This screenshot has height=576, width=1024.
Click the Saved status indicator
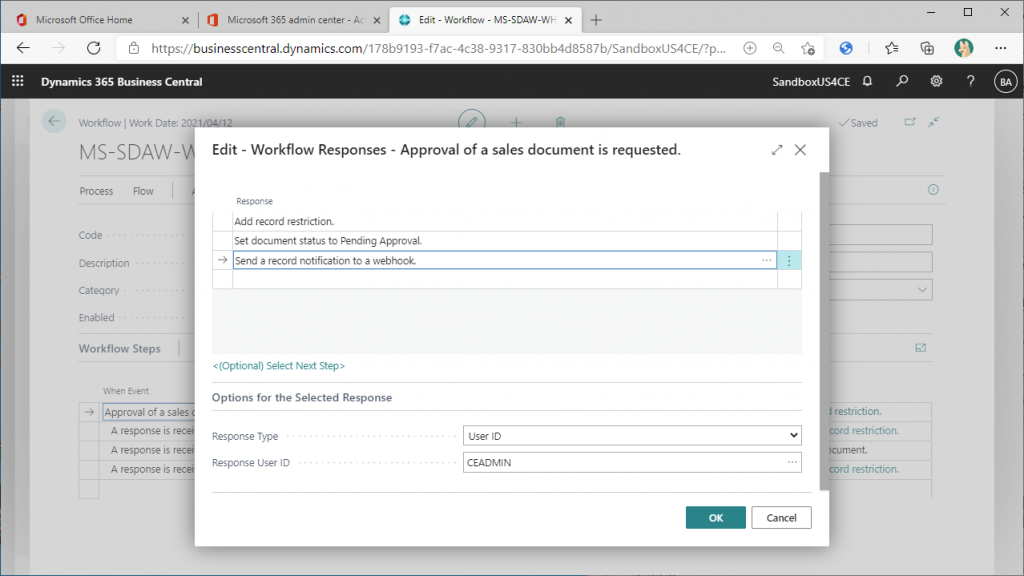tap(857, 123)
